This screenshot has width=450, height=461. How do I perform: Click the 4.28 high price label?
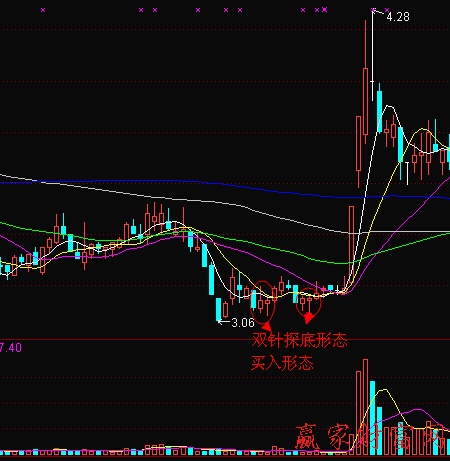pyautogui.click(x=398, y=17)
